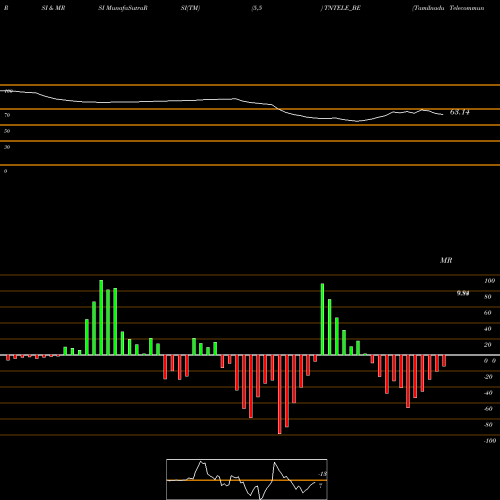The image size is (500, 500).
Task: Click the -100 label on MR scale
Action: coord(490,441)
